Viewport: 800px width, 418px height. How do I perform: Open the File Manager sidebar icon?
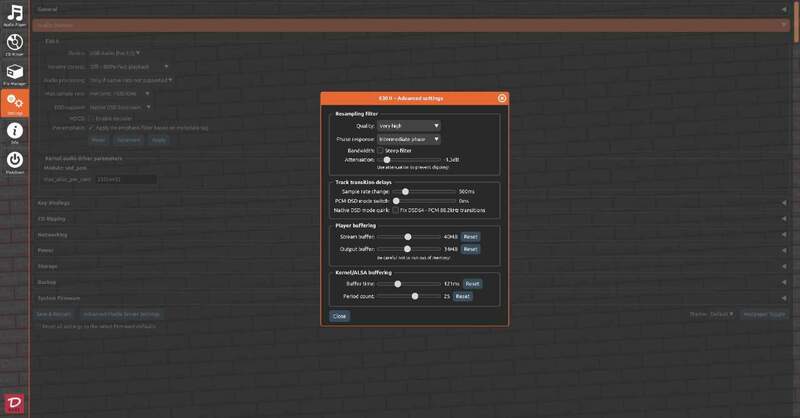(15, 74)
